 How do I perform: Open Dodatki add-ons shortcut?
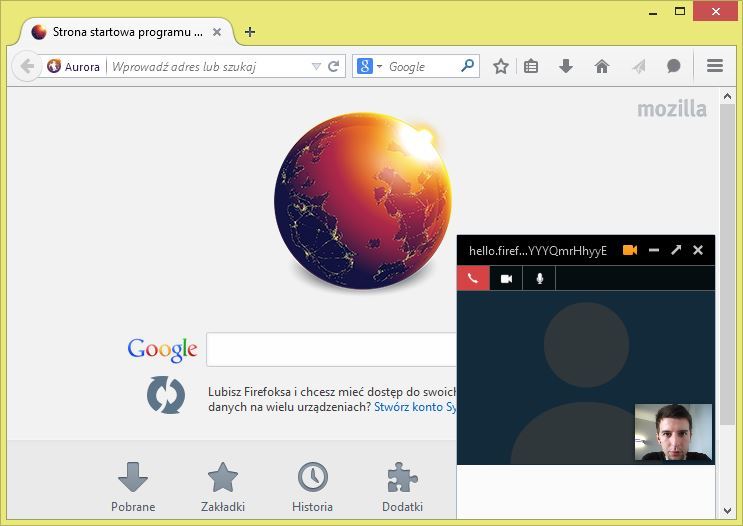[x=402, y=487]
